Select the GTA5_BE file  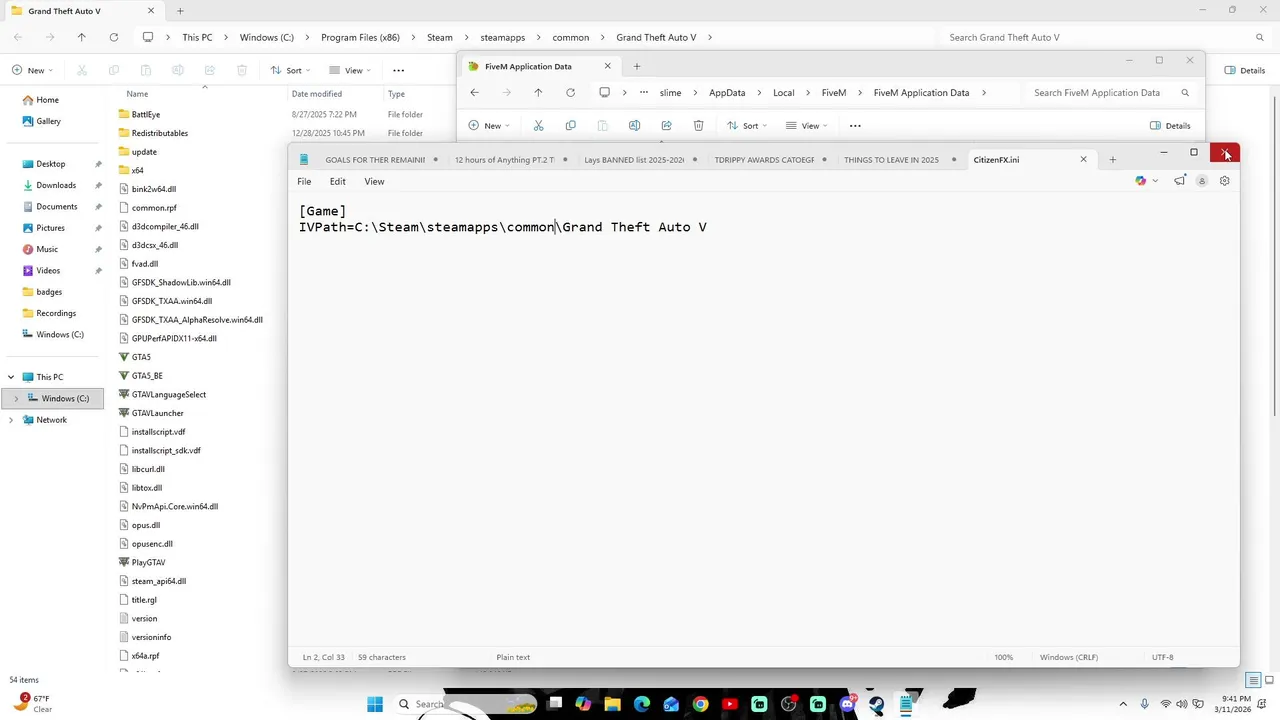click(x=147, y=376)
